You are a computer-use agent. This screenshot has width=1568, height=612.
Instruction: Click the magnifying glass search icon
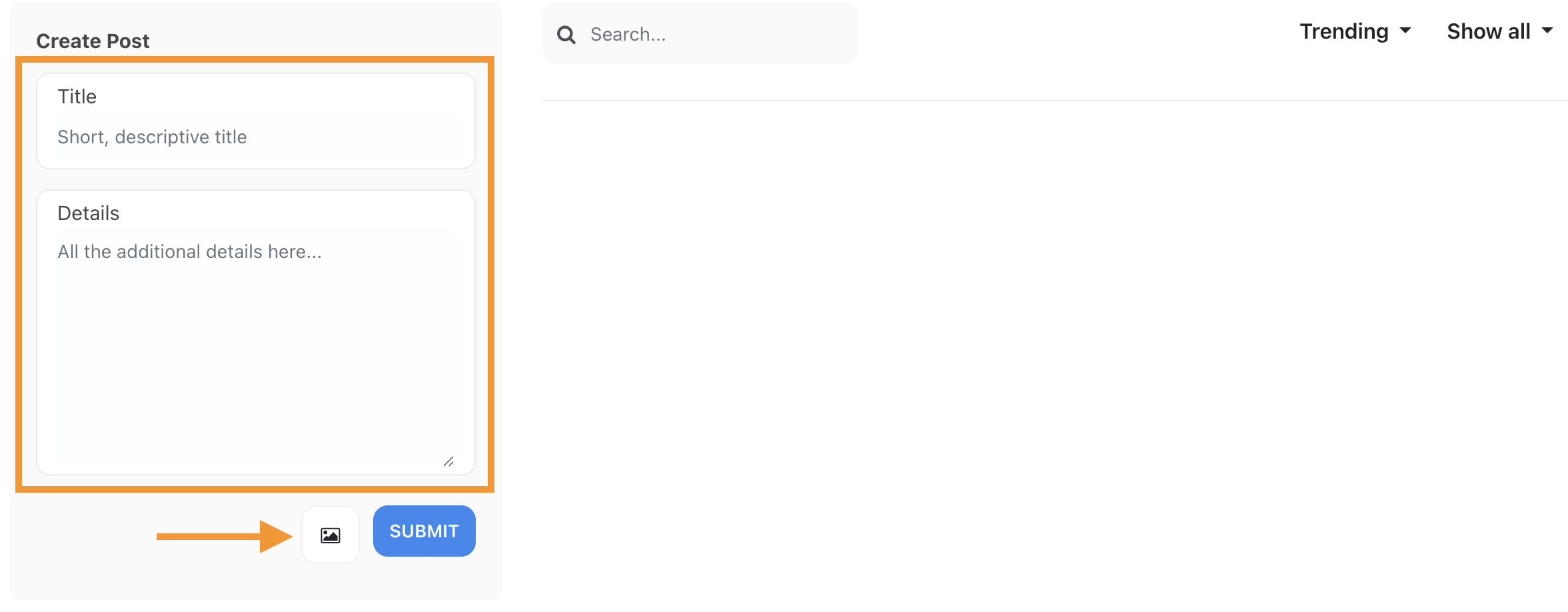(x=566, y=35)
